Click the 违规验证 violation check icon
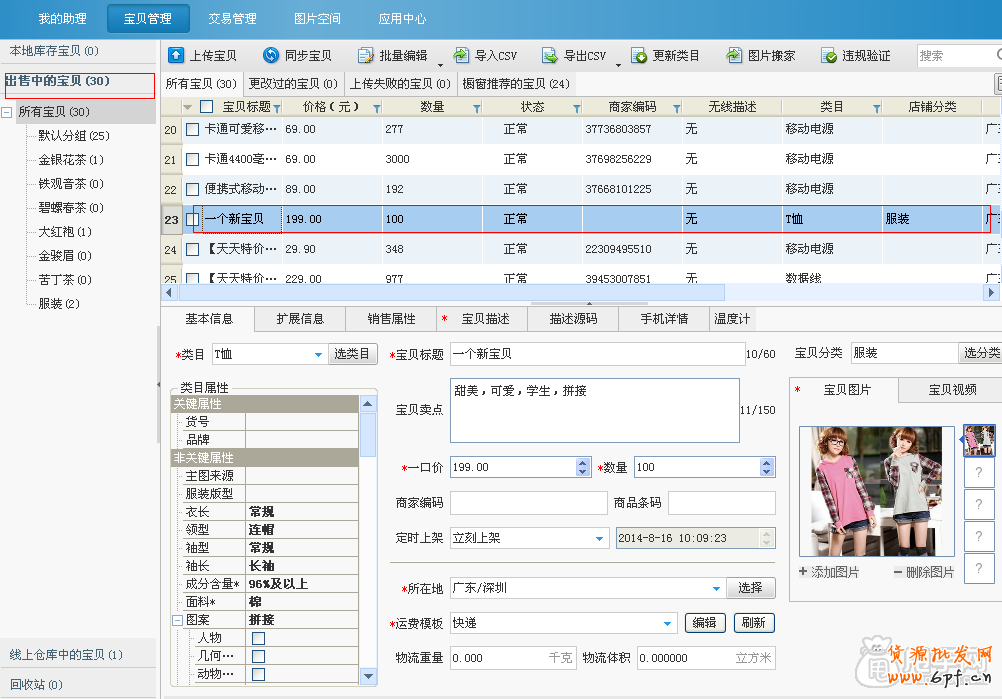Viewport: 1002px width, 699px height. (828, 56)
